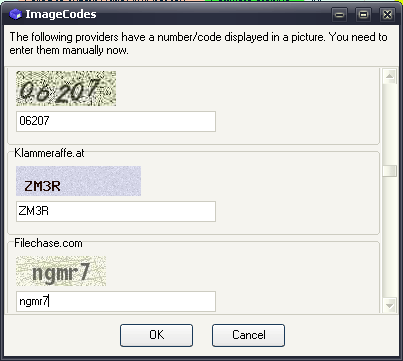Click the scrollbar down arrow
The height and width of the screenshot is (361, 403).
389,305
